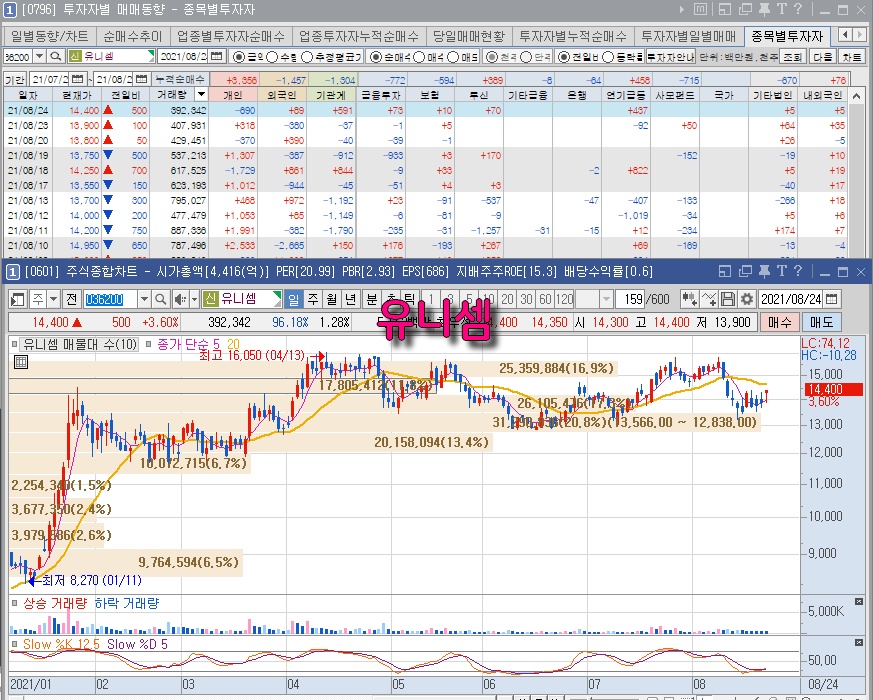873x700 pixels.
Task: Click the 매수 buy button
Action: click(x=779, y=322)
